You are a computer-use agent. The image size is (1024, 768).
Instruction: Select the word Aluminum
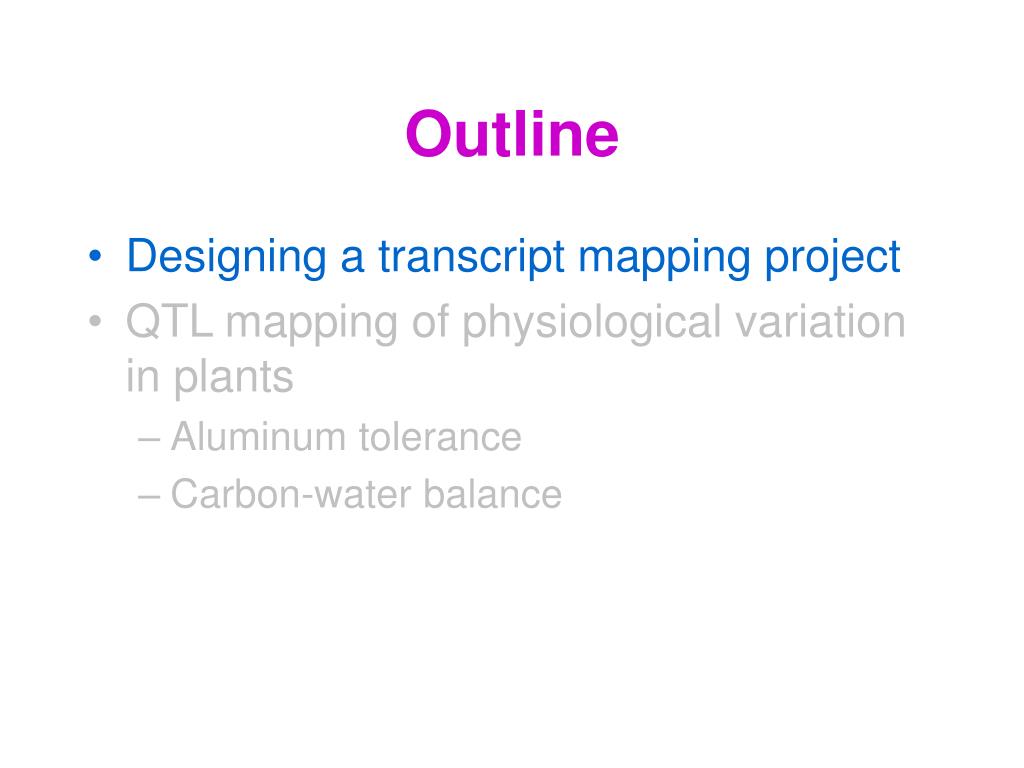[258, 436]
